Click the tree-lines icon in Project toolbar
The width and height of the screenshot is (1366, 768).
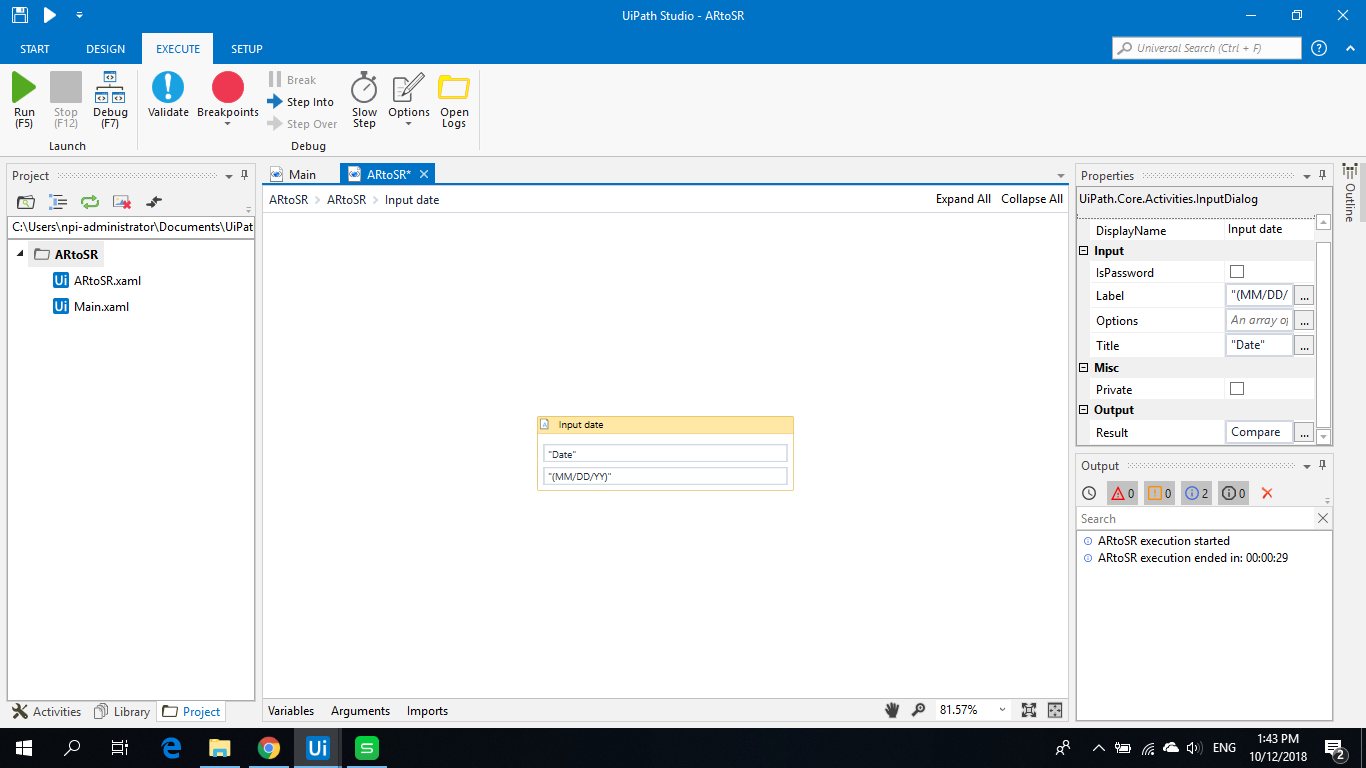pos(58,202)
